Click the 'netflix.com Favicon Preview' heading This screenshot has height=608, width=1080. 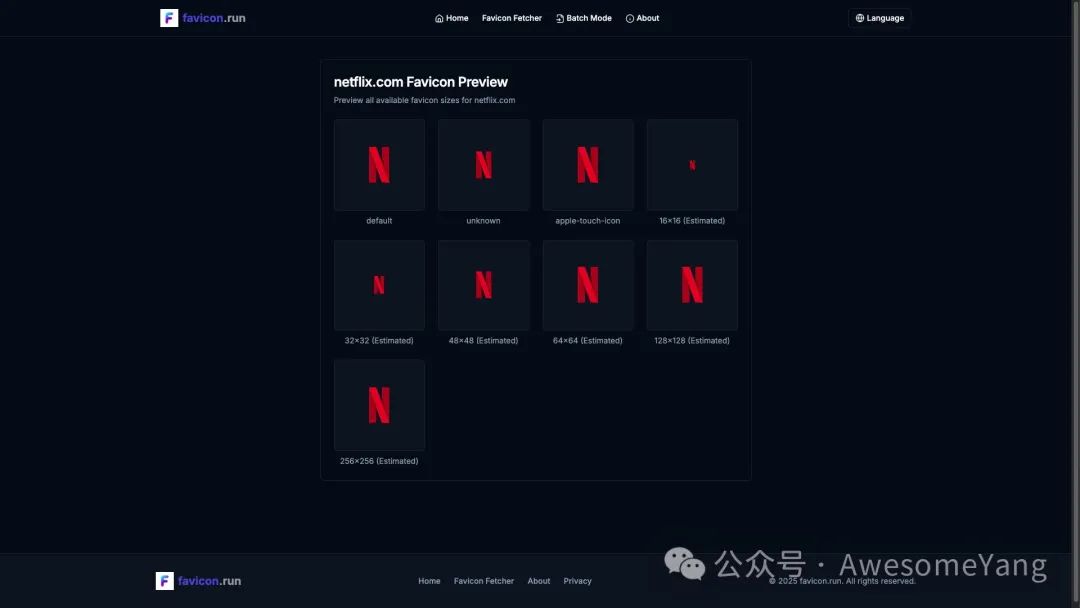click(421, 82)
